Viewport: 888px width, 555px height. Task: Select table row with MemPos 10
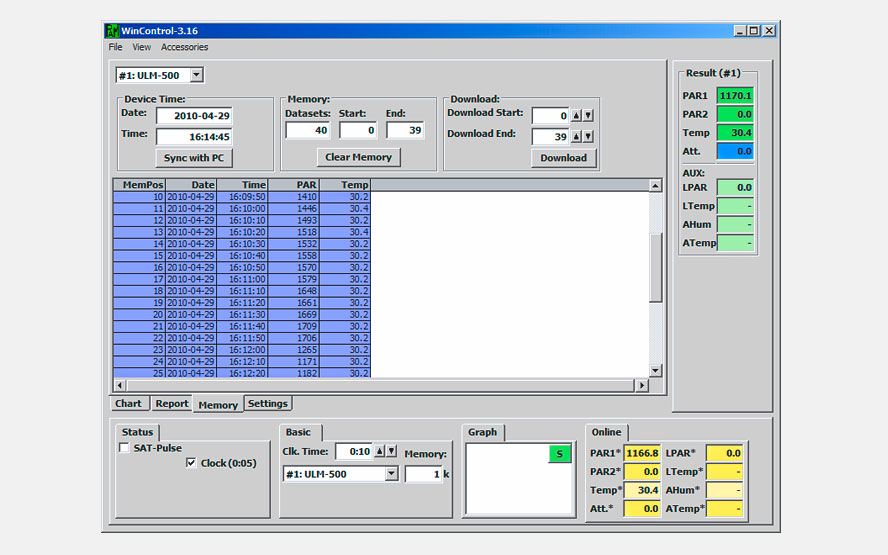pyautogui.click(x=242, y=197)
